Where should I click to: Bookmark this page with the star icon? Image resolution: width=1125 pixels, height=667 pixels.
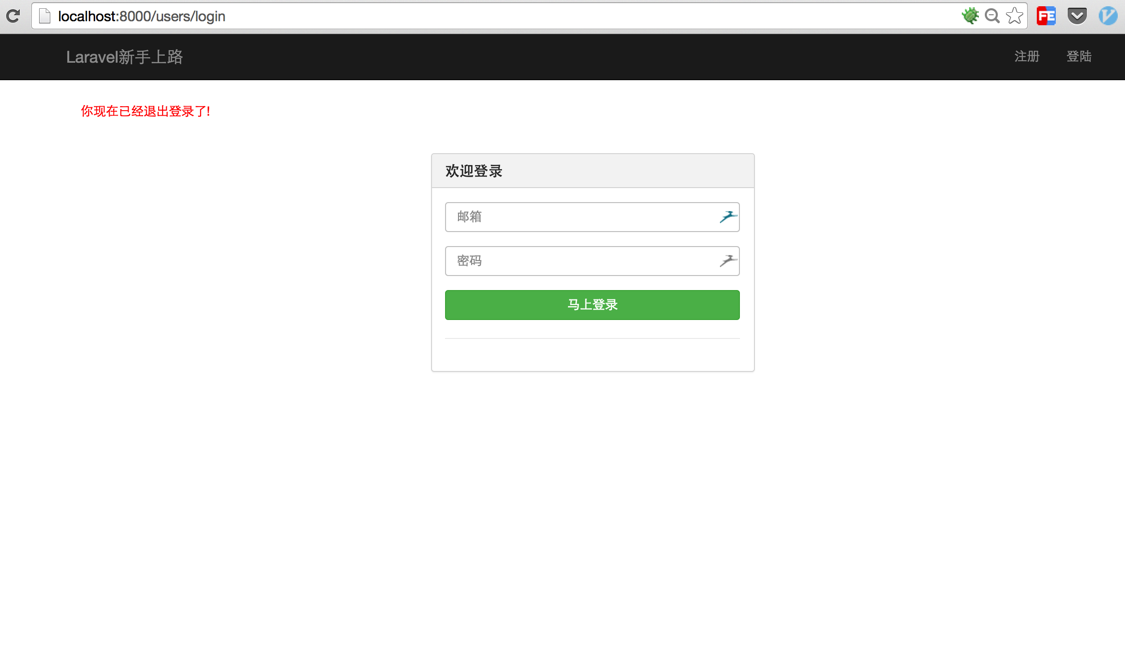[1015, 16]
